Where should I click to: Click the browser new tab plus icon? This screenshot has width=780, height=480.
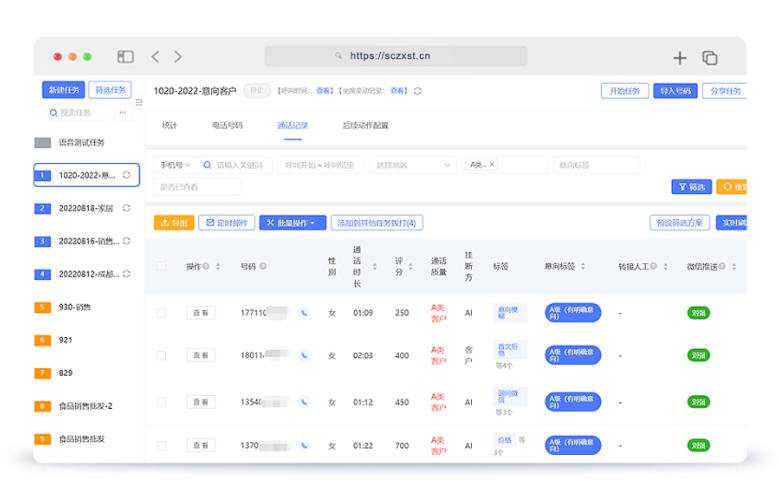[x=680, y=57]
